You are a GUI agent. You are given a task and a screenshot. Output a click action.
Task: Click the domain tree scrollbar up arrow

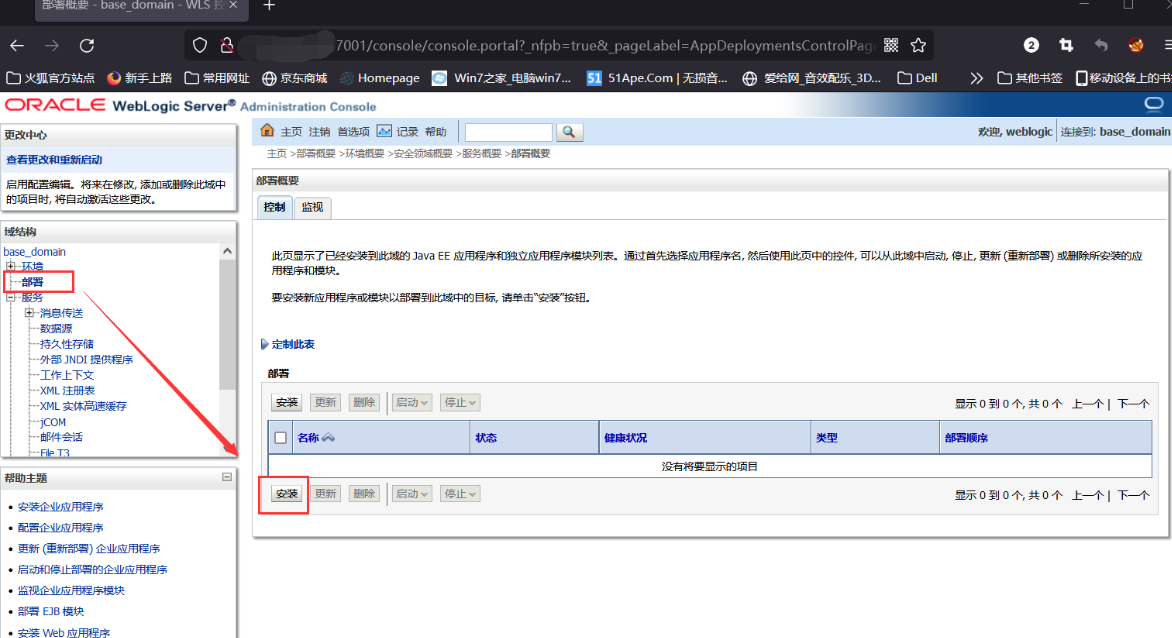227,251
